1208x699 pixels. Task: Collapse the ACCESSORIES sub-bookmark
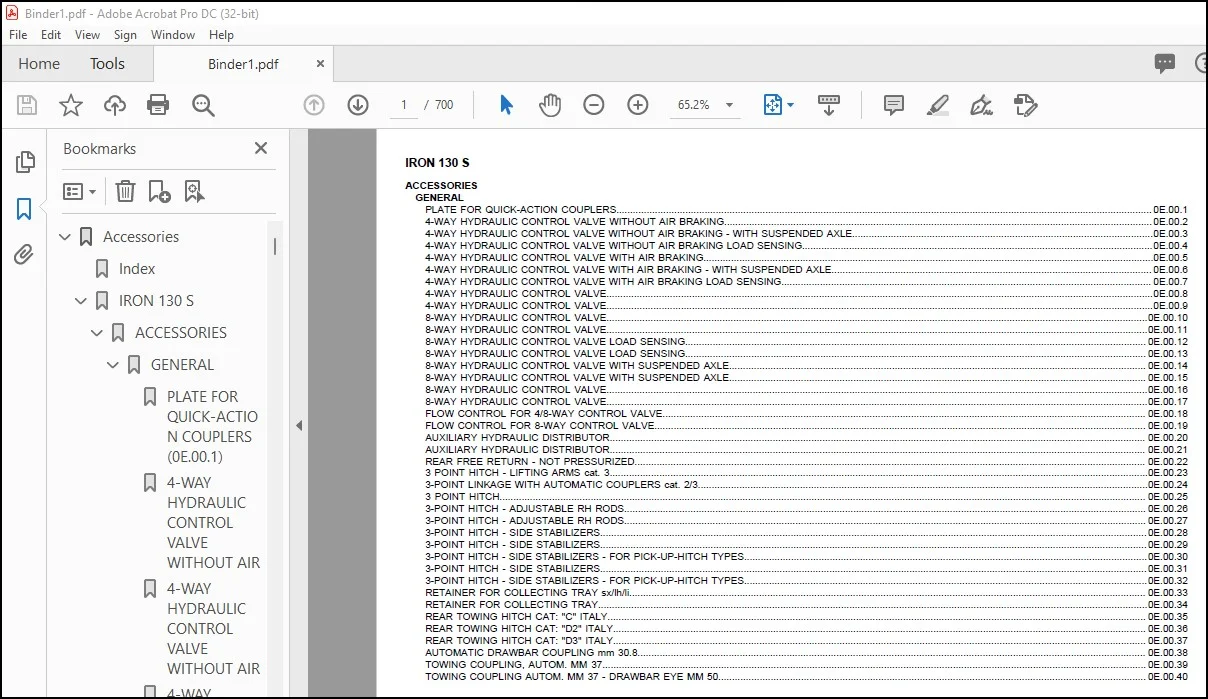pyautogui.click(x=97, y=333)
